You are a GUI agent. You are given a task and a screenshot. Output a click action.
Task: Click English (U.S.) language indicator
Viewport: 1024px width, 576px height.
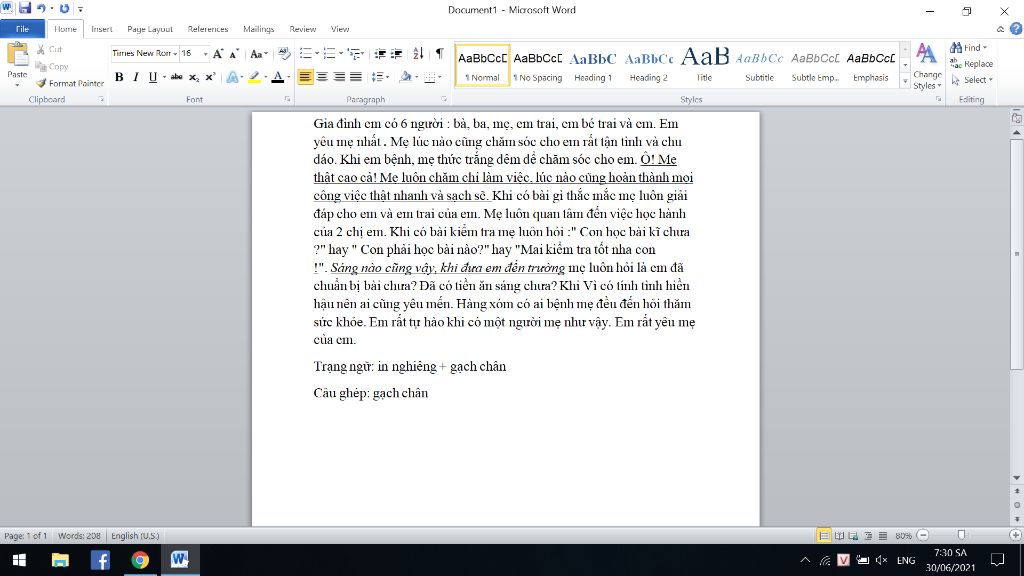(x=135, y=536)
